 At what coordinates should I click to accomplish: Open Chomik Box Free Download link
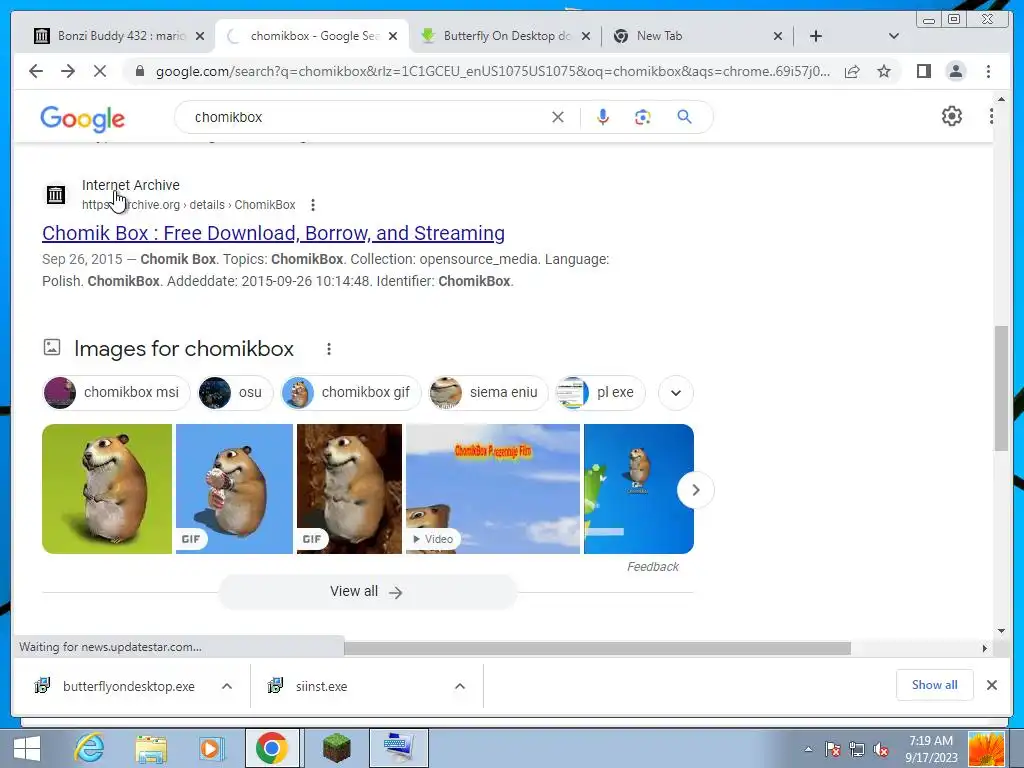pyautogui.click(x=273, y=233)
